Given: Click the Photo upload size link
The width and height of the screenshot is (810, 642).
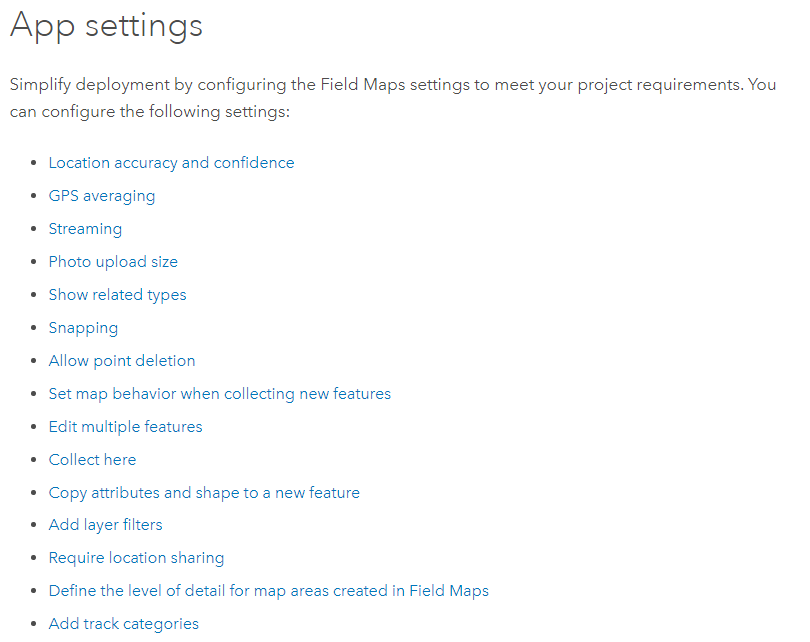Looking at the screenshot, I should [113, 262].
